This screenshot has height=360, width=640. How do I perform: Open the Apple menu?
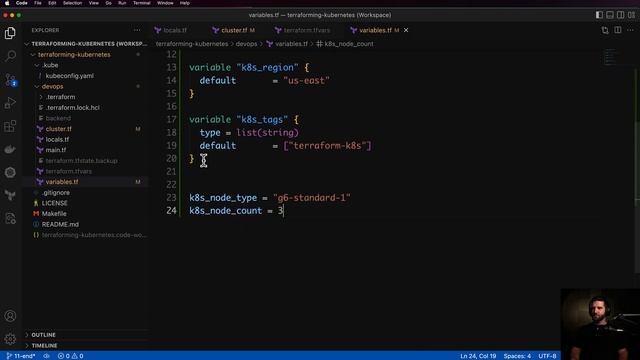tap(7, 3)
